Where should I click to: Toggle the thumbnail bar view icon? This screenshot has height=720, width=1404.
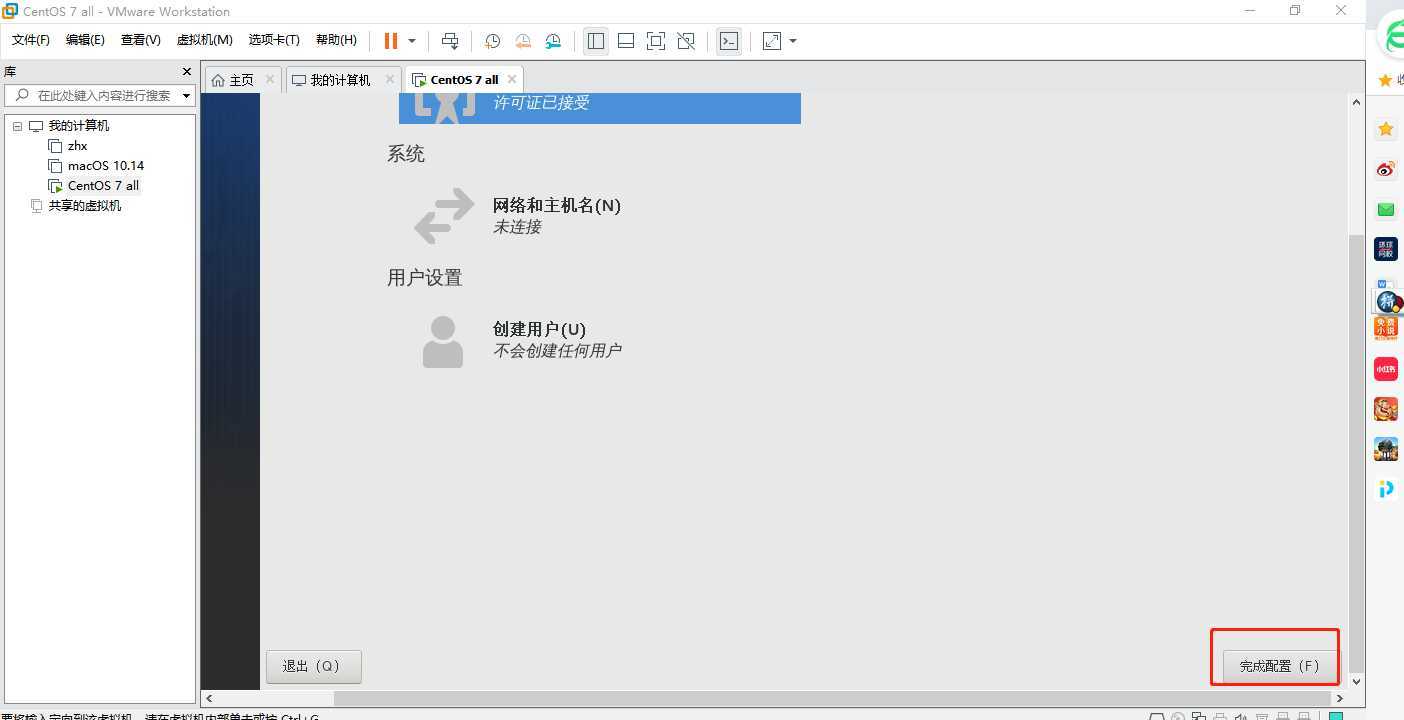pos(626,41)
